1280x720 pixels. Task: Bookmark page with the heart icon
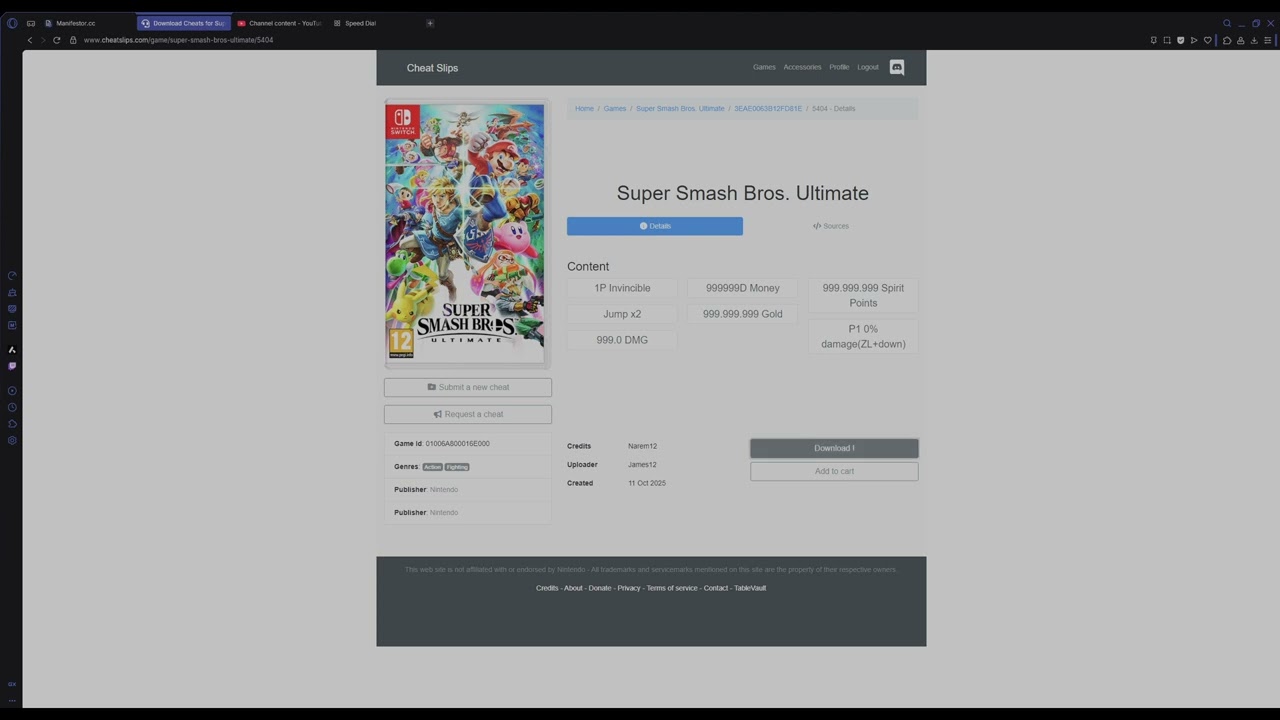[1208, 40]
